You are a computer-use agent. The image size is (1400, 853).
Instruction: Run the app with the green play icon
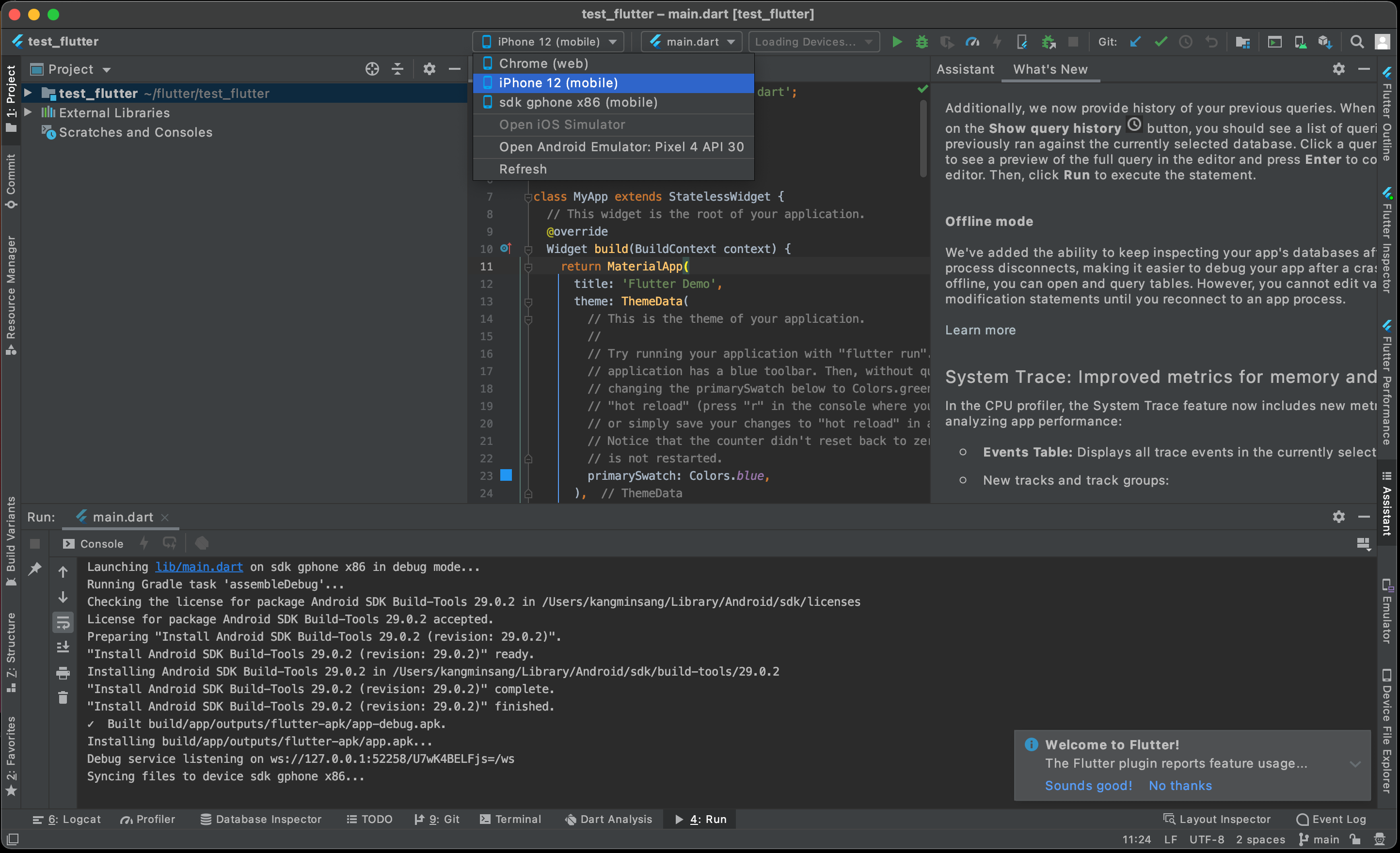[x=897, y=42]
